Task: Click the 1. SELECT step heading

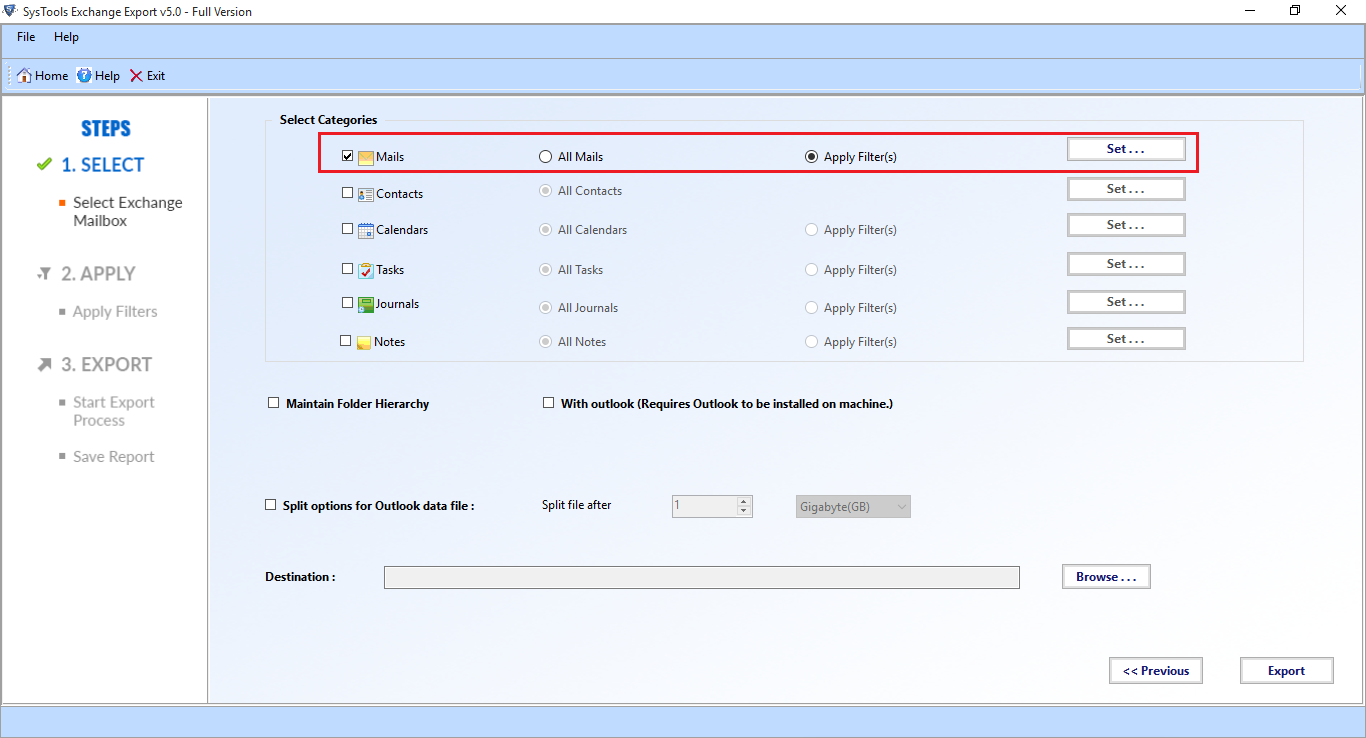Action: (x=103, y=165)
